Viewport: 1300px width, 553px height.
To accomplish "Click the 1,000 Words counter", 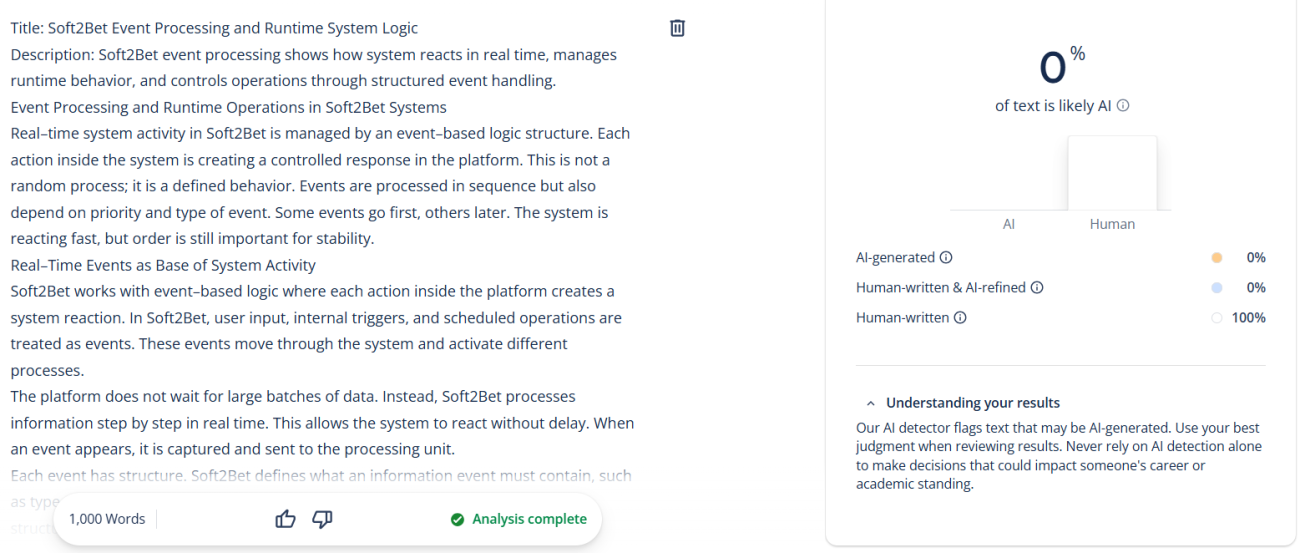I will pyautogui.click(x=107, y=519).
